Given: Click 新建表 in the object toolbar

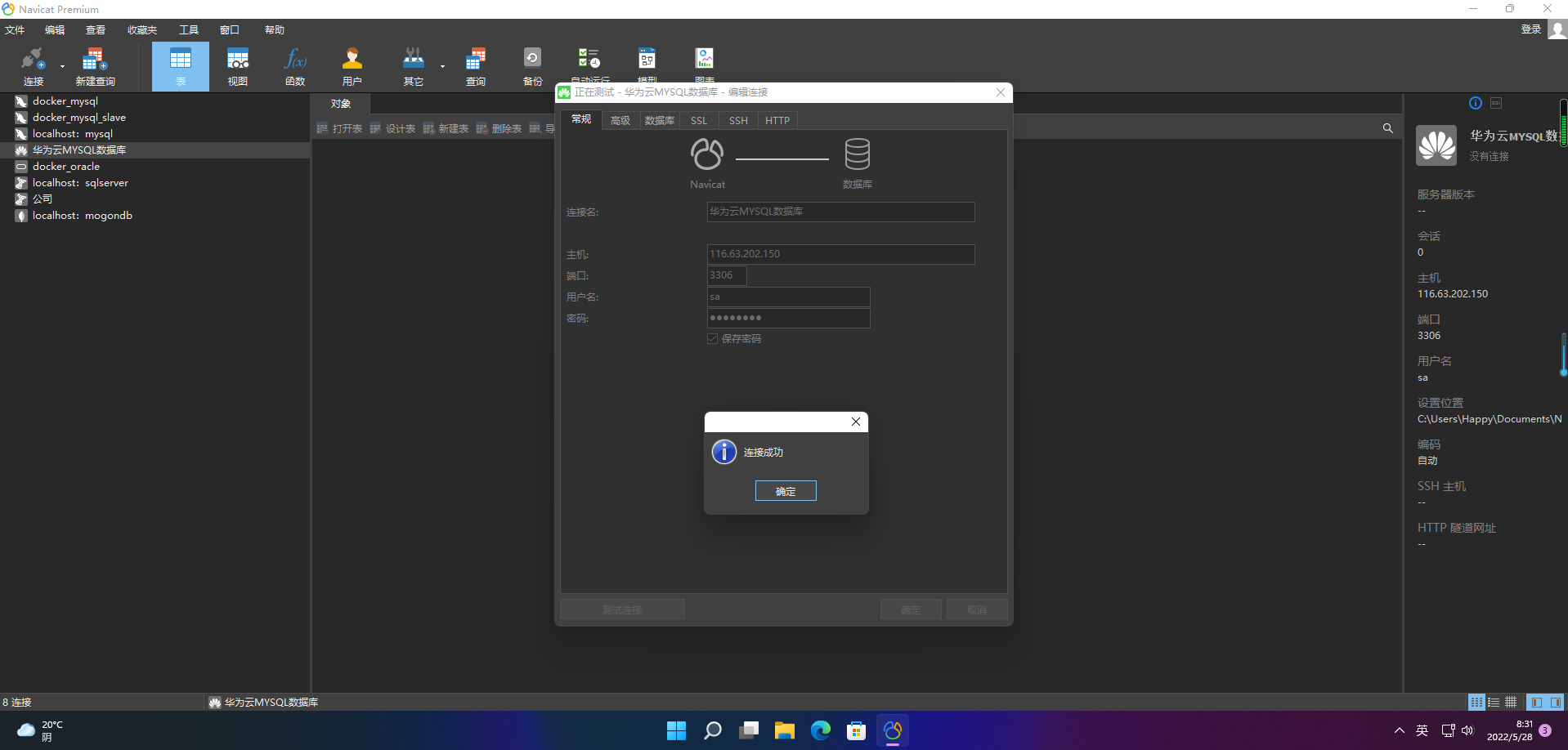Looking at the screenshot, I should point(446,128).
